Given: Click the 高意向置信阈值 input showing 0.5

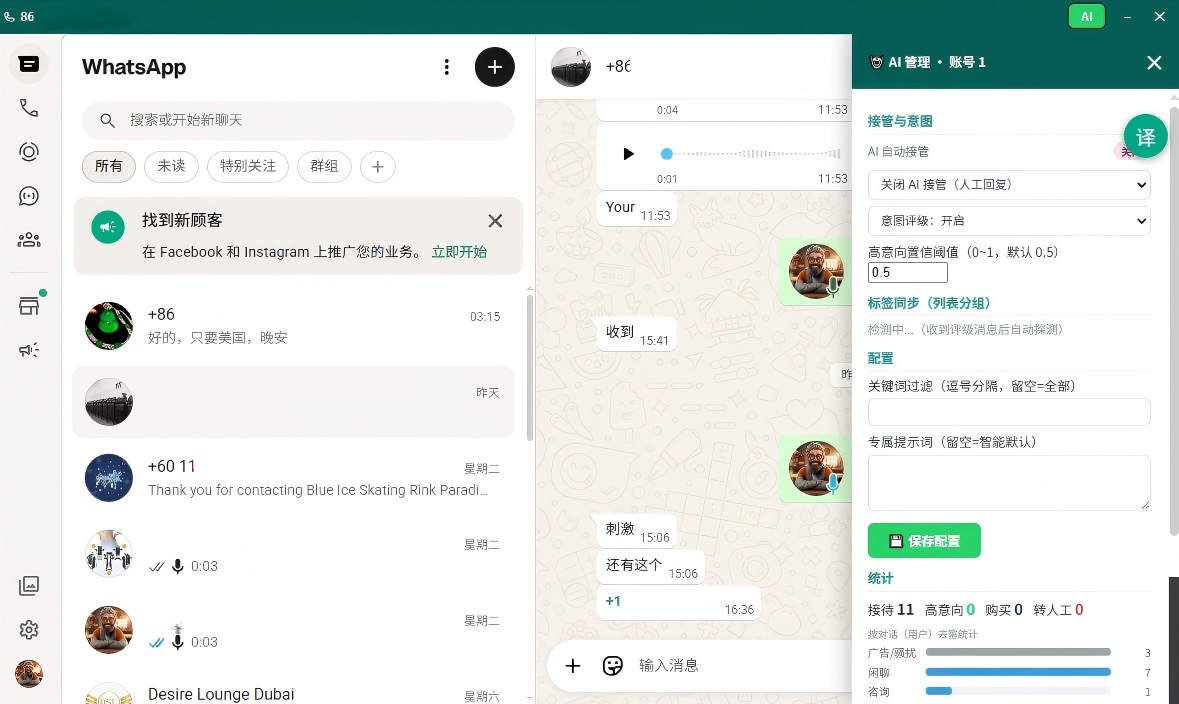Looking at the screenshot, I should (x=908, y=272).
